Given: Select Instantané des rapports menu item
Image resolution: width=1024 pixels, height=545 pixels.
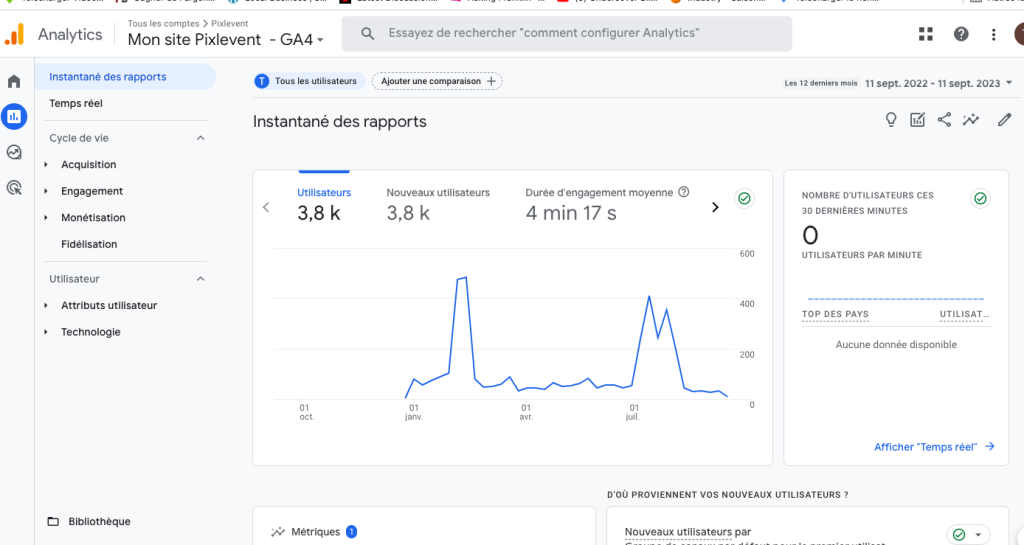Looking at the screenshot, I should [x=125, y=76].
